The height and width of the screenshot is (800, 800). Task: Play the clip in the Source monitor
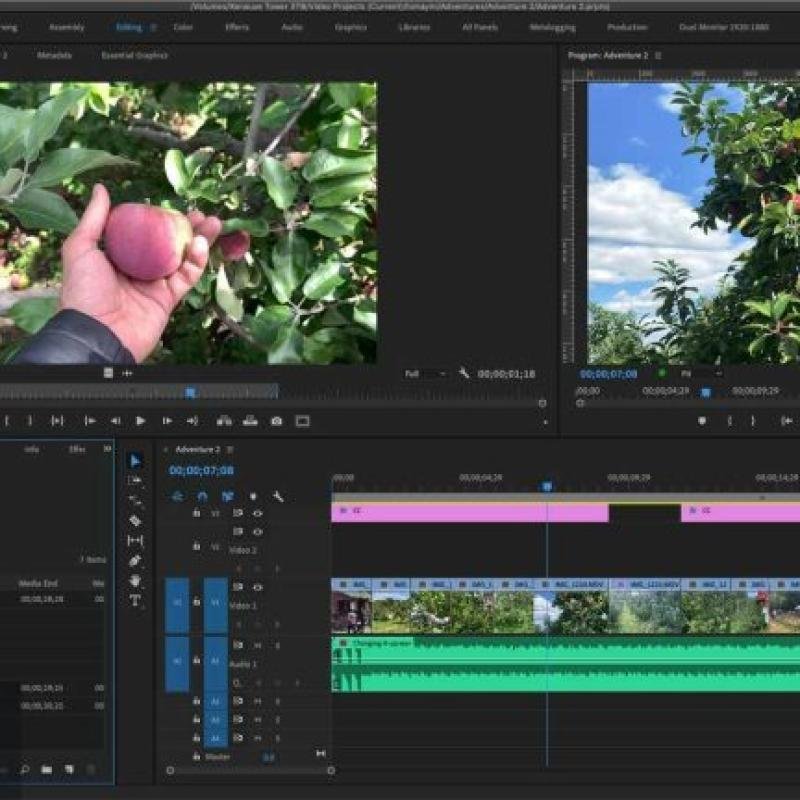140,421
